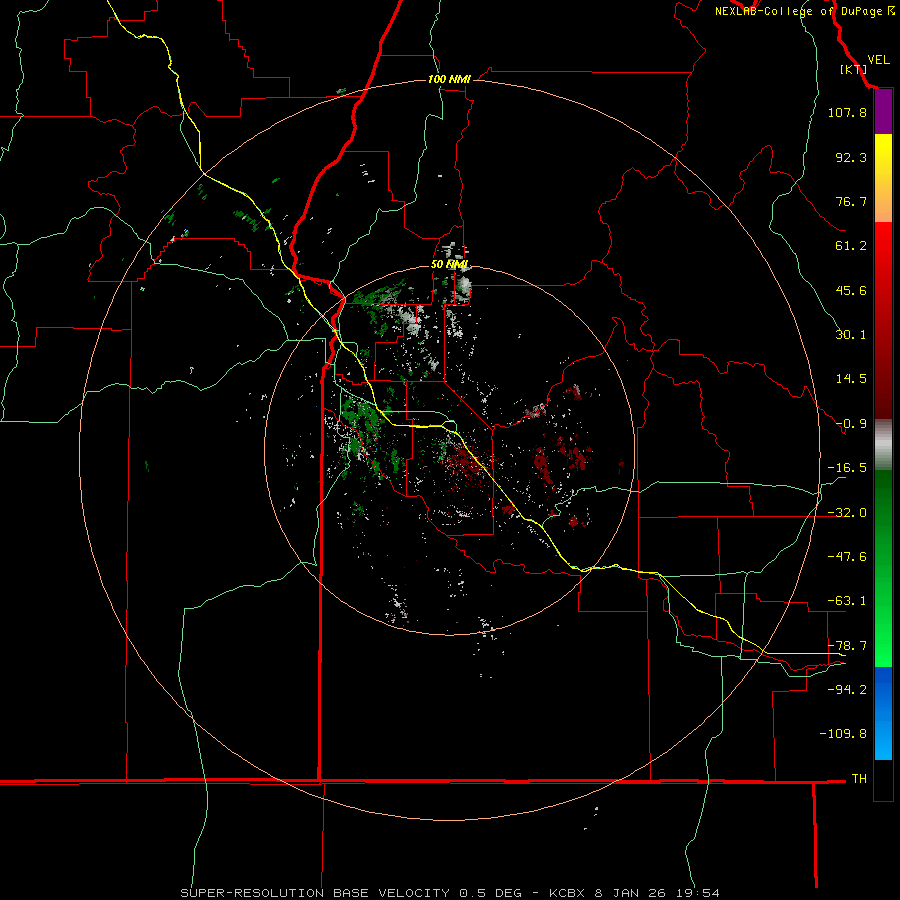900x900 pixels.
Task: Click the 14.5 velocity scale value
Action: click(851, 379)
